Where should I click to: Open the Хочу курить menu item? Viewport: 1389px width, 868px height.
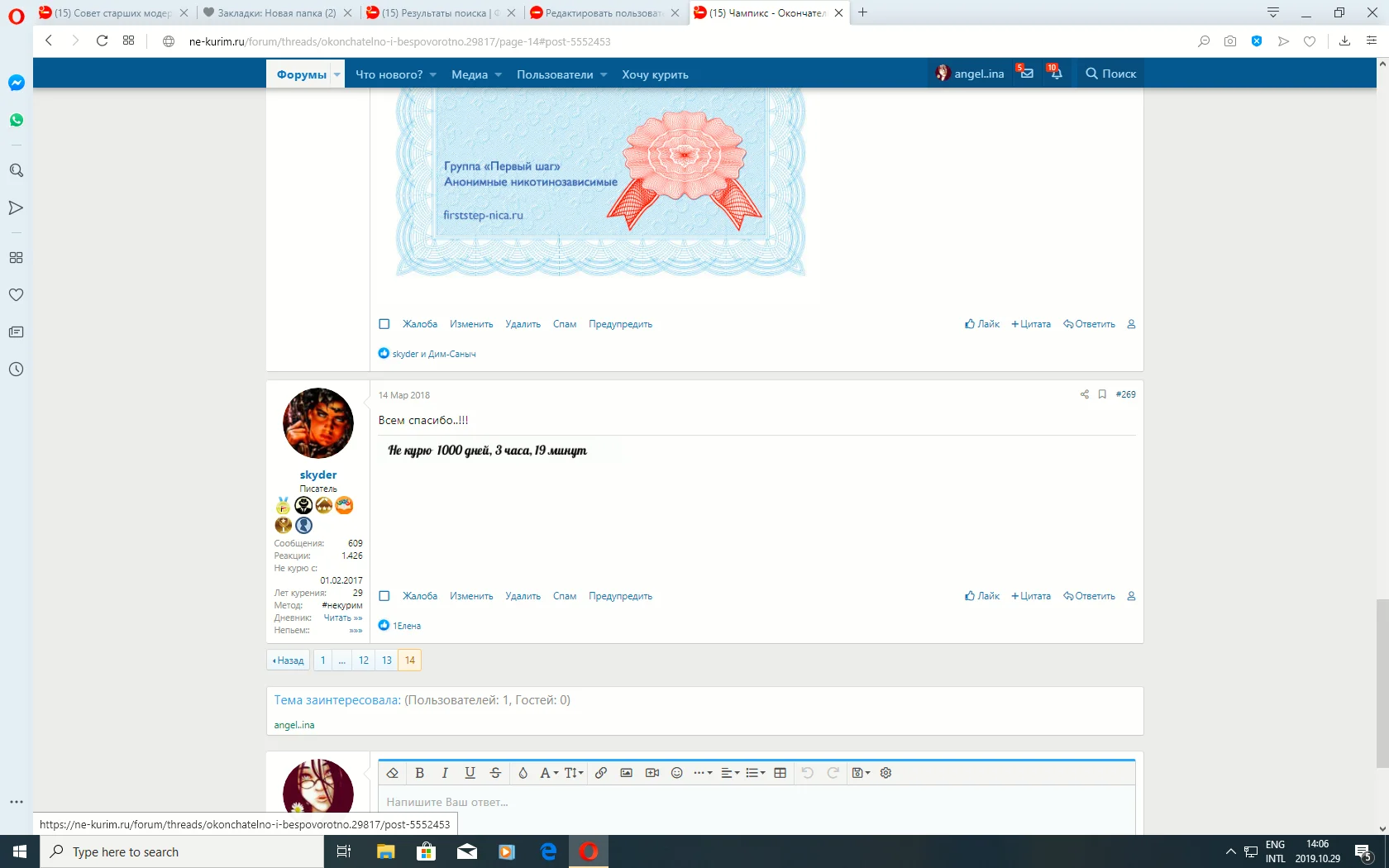point(655,74)
